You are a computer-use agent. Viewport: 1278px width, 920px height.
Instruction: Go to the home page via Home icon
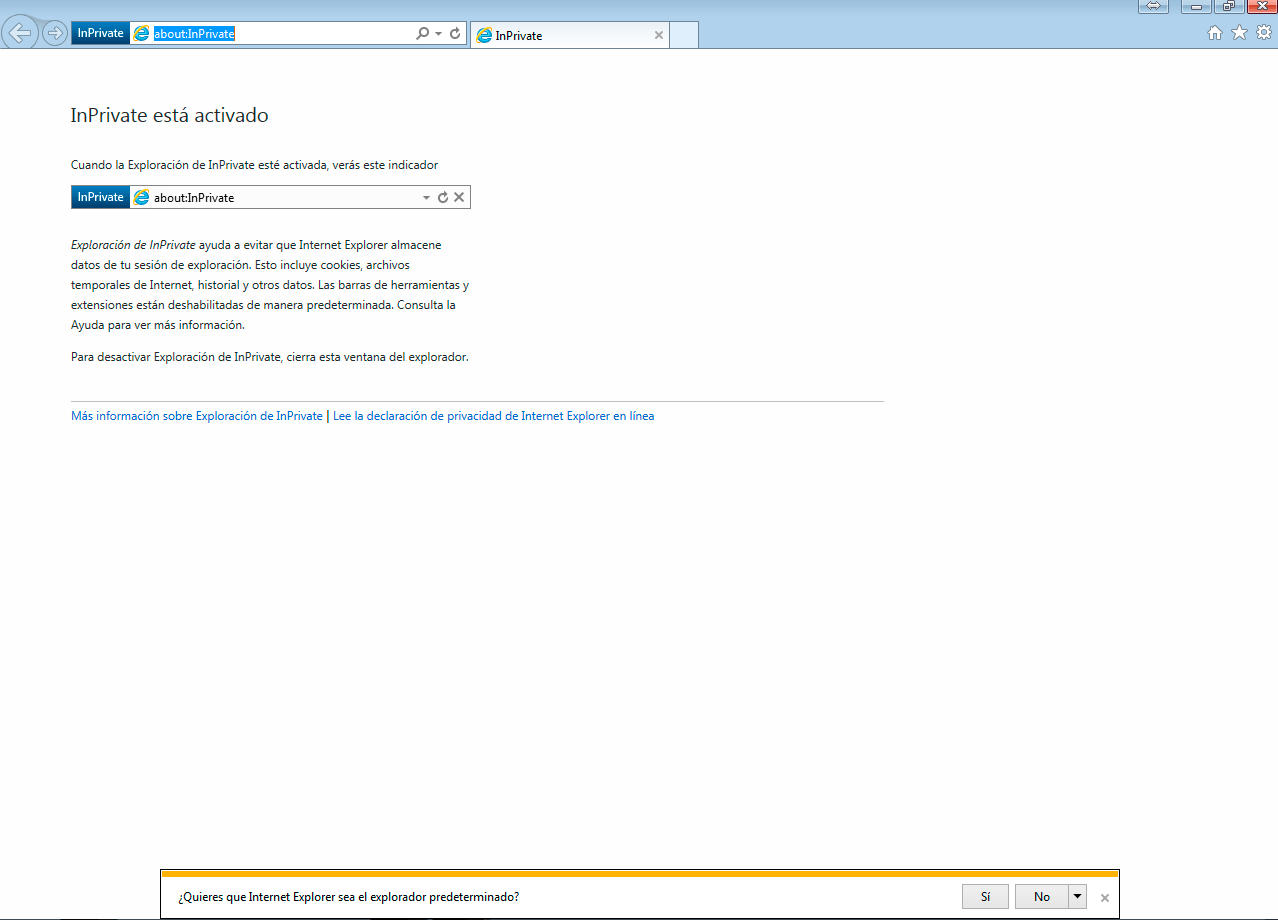(1215, 33)
